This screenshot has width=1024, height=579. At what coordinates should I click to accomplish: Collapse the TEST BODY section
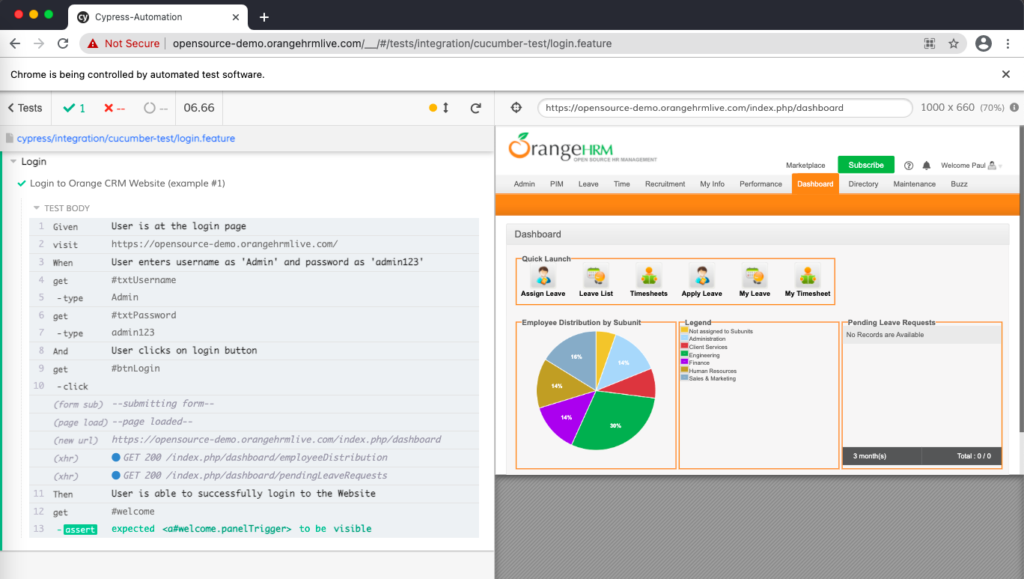point(37,208)
